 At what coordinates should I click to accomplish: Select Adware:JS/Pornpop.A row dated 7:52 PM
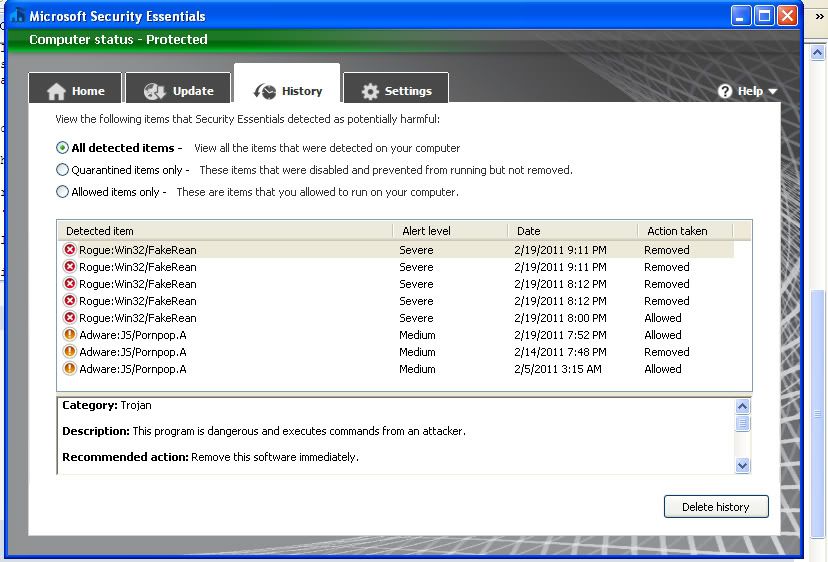click(396, 335)
